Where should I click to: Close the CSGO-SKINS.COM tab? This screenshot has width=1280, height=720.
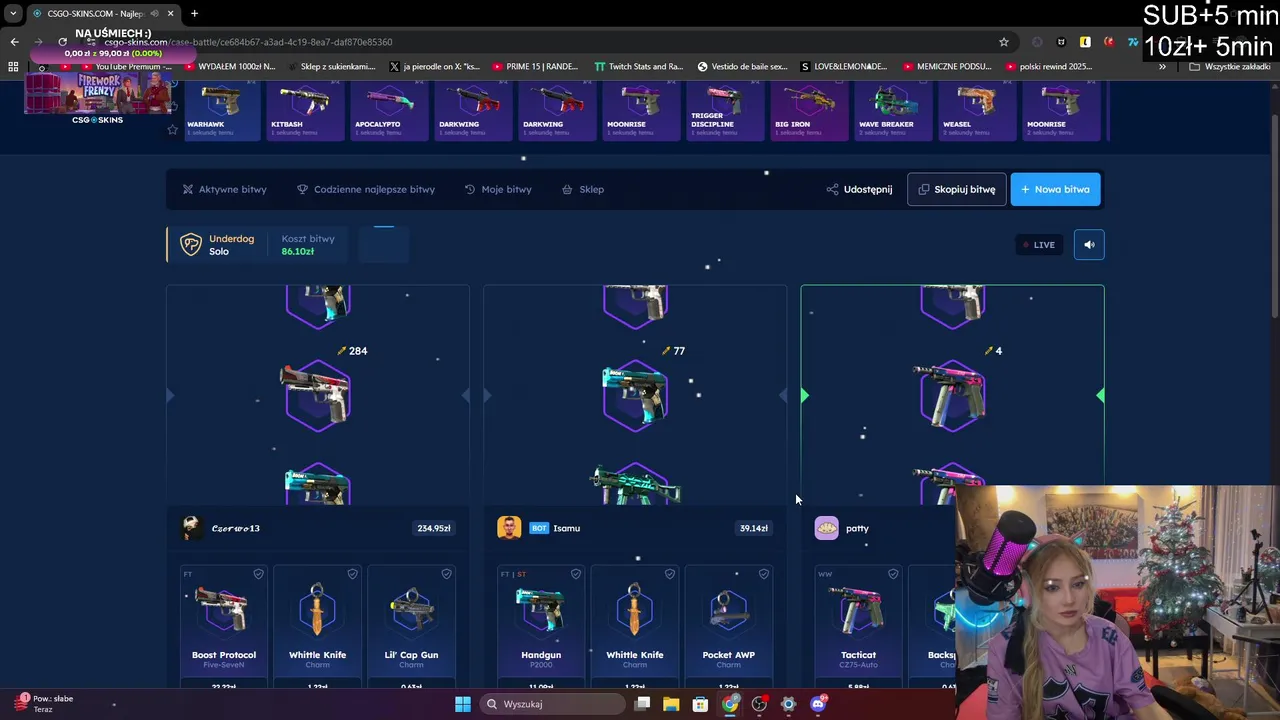pos(171,13)
